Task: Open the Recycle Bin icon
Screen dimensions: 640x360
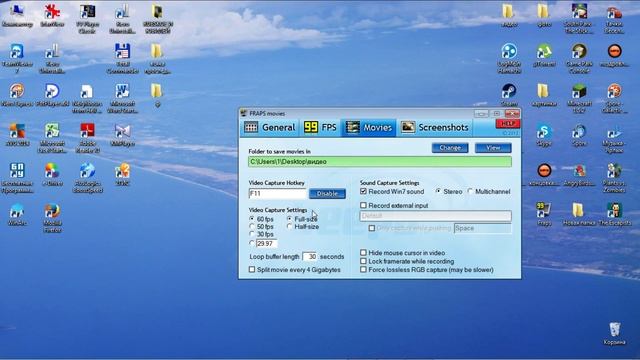Action: tap(614, 333)
